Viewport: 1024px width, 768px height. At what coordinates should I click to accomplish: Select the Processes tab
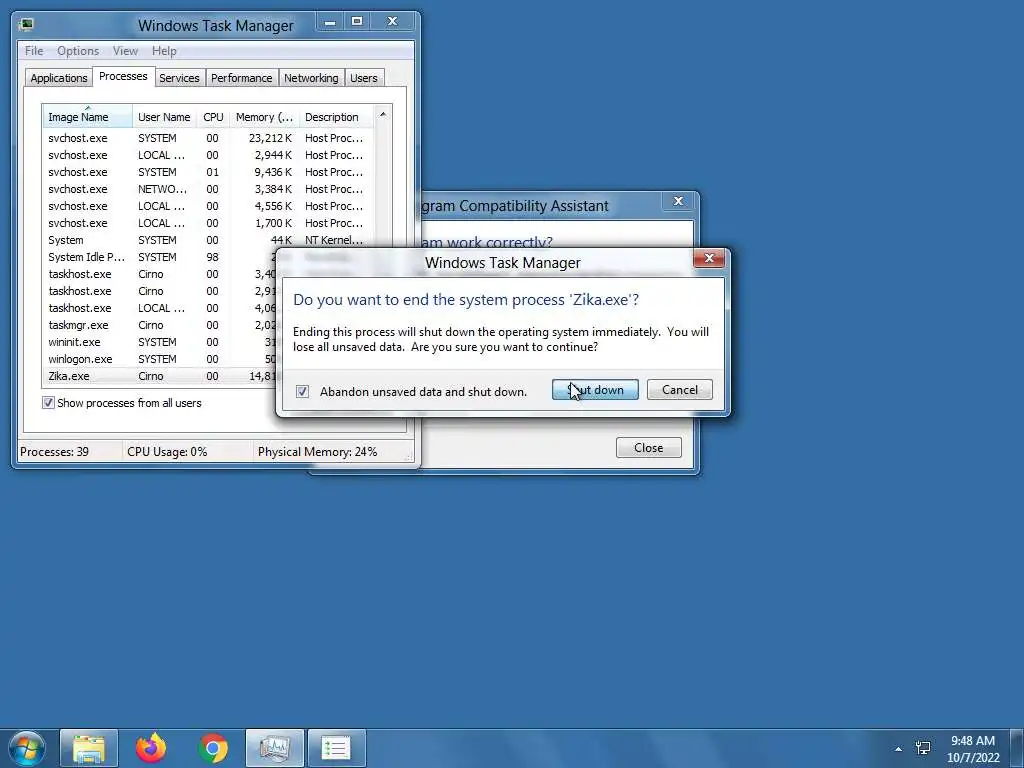tap(123, 76)
